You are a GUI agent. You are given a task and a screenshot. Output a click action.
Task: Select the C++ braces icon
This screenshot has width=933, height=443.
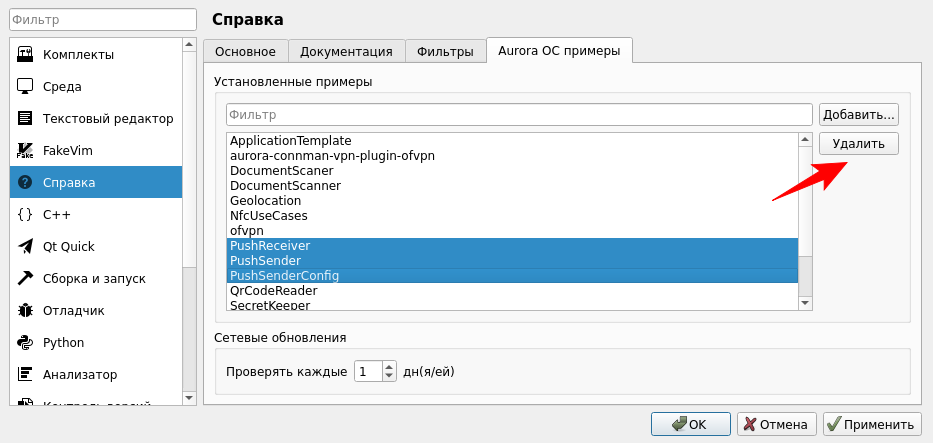(26, 214)
